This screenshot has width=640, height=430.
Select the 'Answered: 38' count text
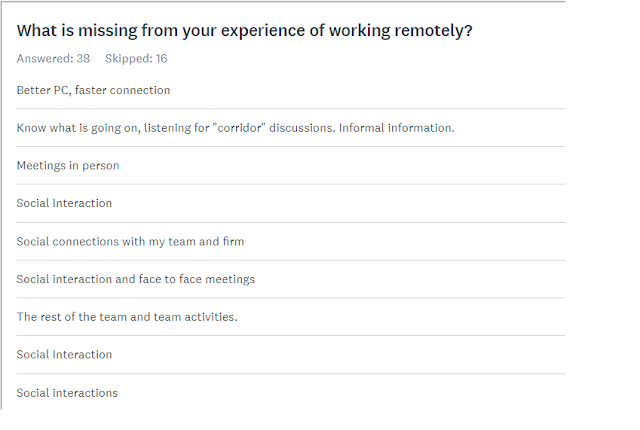(53, 58)
